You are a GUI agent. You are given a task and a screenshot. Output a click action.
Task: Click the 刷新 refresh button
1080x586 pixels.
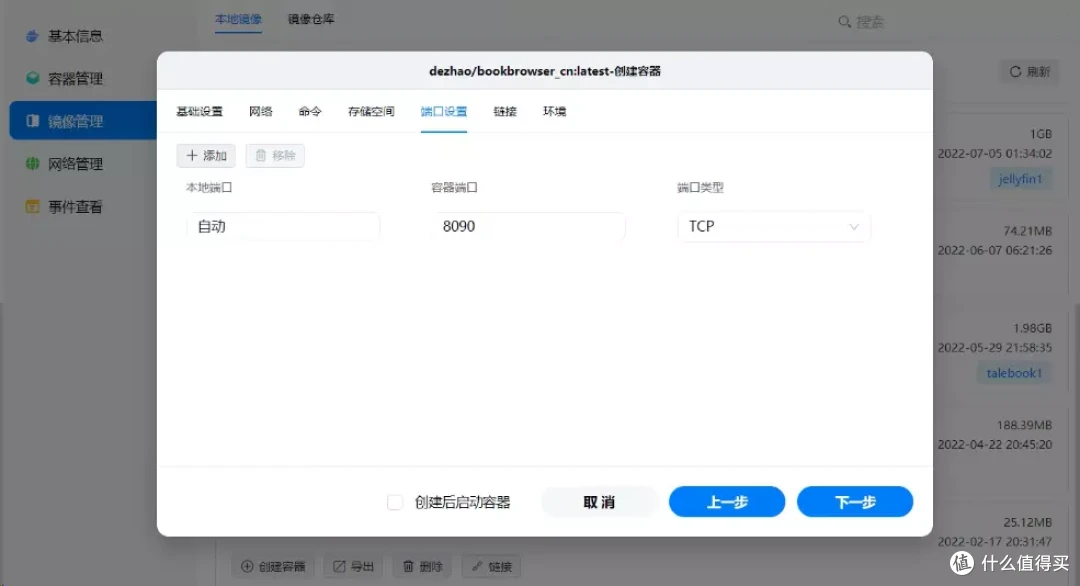1030,72
